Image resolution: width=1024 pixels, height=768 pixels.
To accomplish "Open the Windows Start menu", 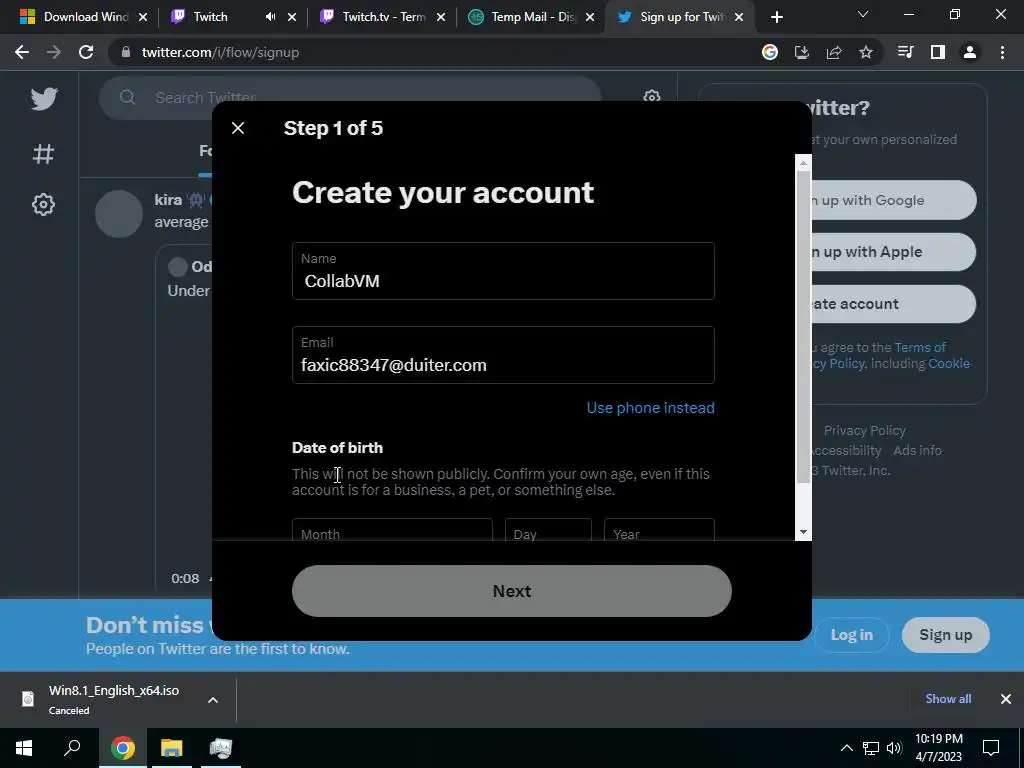I will pos(24,748).
